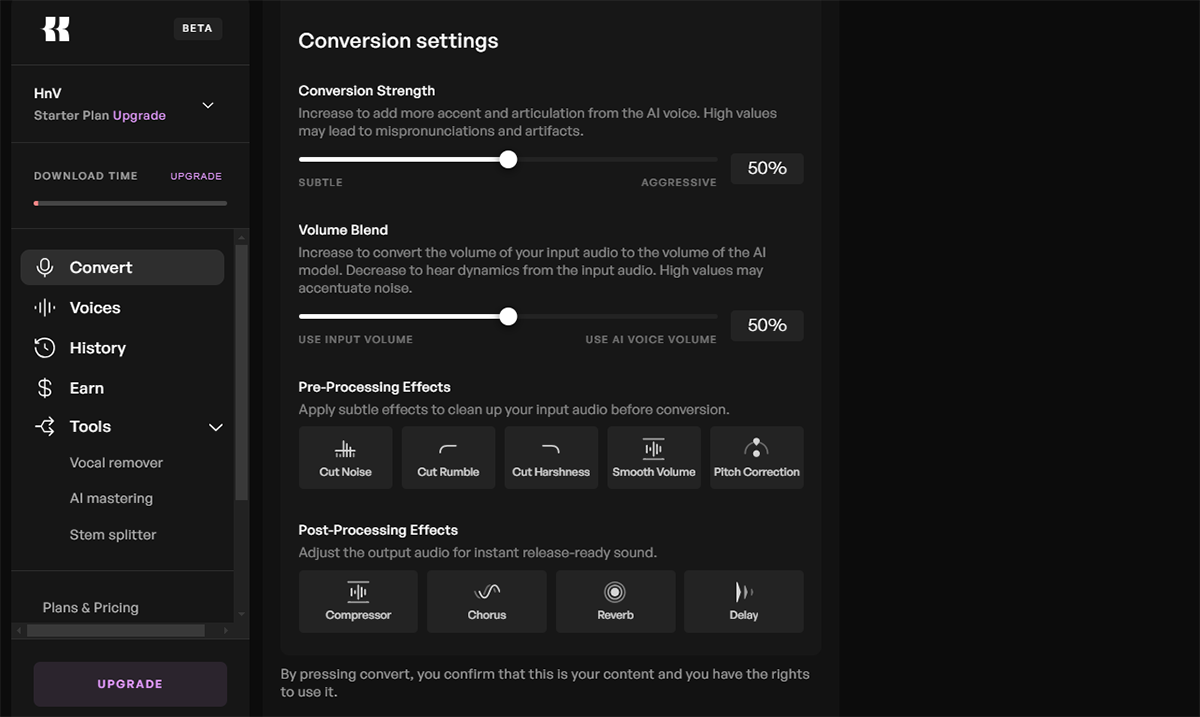This screenshot has width=1200, height=717.
Task: Open Earn via its dollar icon
Action: coord(45,388)
